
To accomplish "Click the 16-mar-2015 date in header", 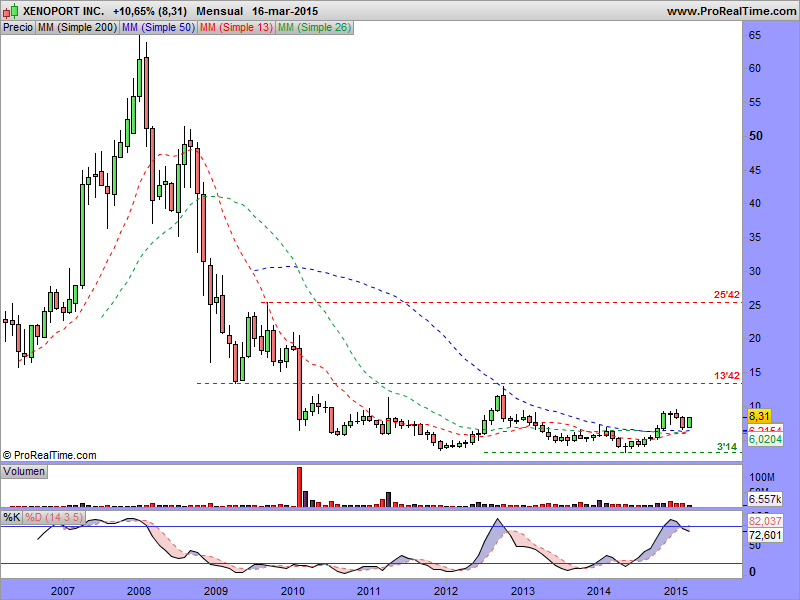I will (x=285, y=11).
